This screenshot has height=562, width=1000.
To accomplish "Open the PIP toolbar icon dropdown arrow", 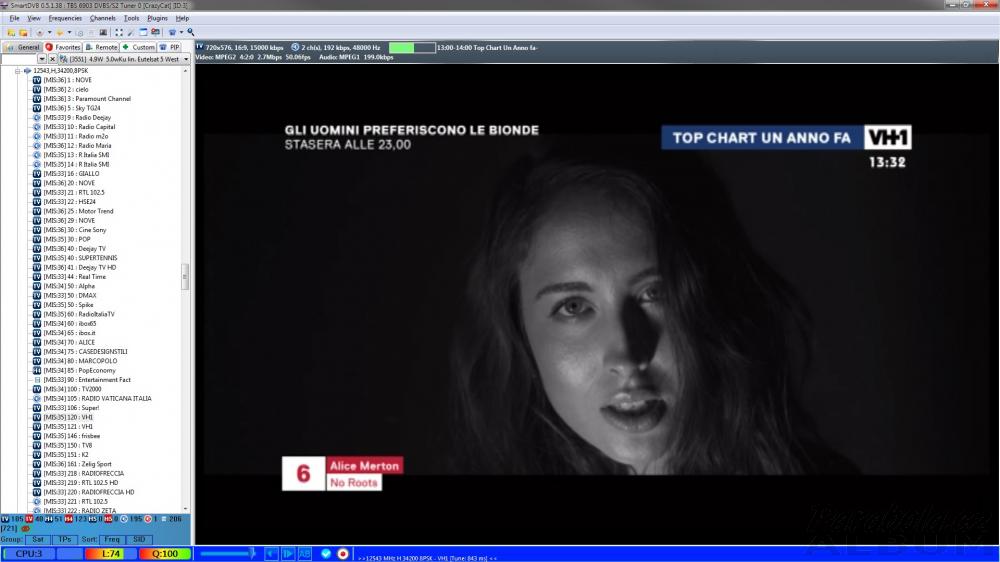I will [181, 33].
